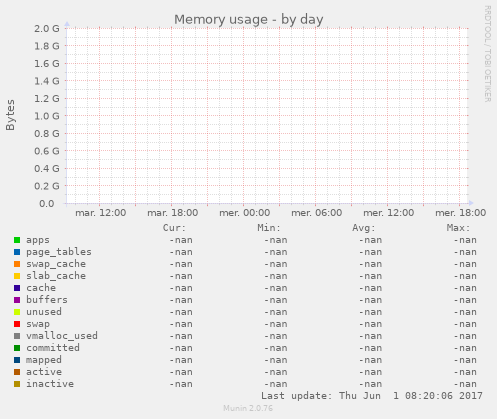The image size is (497, 419).
Task: Click the mar. 18:00 time label
Action: tap(173, 213)
